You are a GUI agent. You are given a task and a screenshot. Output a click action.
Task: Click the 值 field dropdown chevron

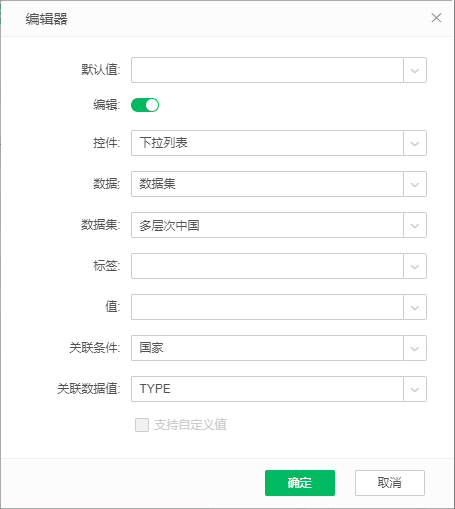(x=415, y=307)
